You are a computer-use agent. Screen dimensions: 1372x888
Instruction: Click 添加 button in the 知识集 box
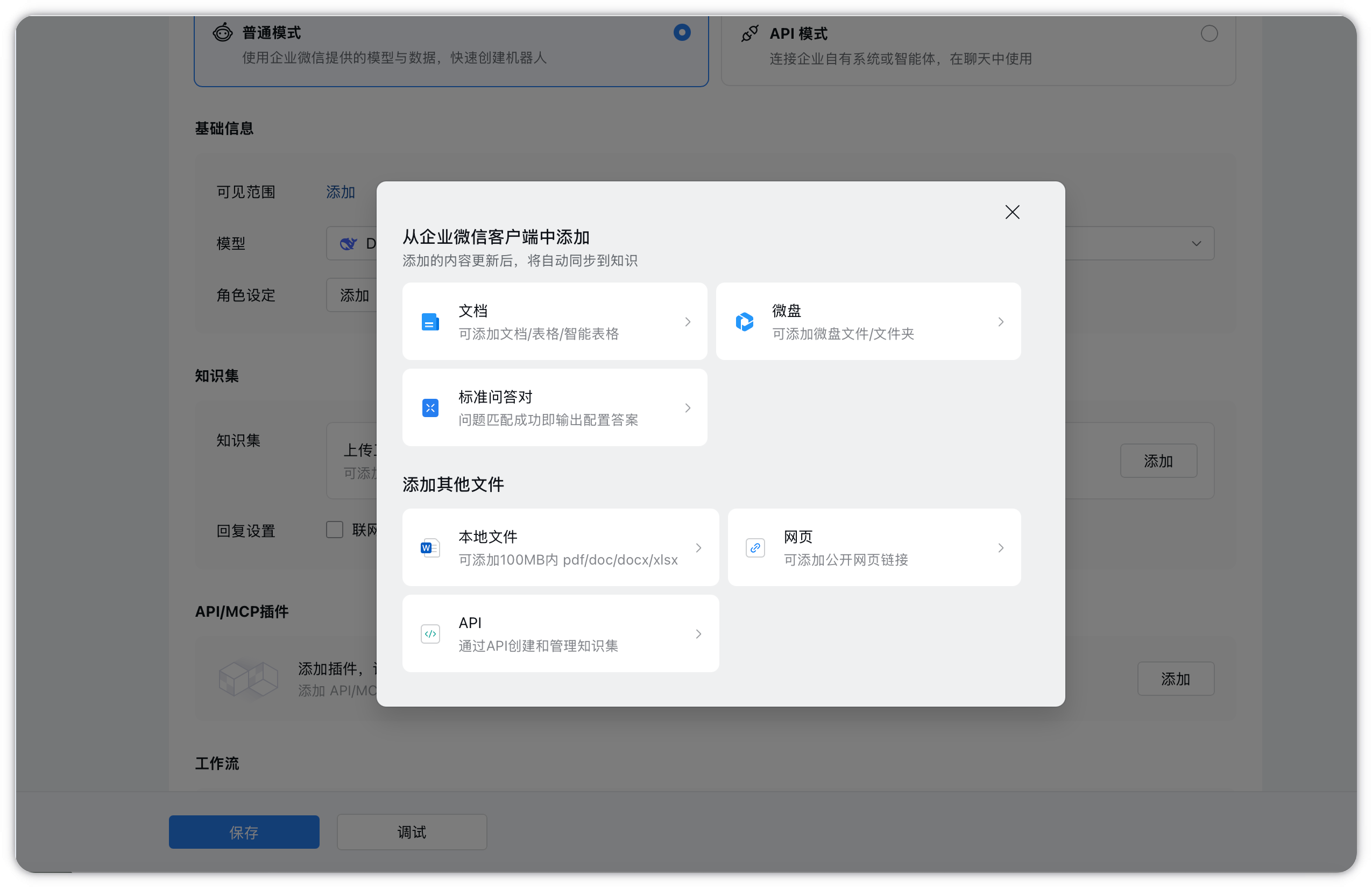[x=1158, y=461]
